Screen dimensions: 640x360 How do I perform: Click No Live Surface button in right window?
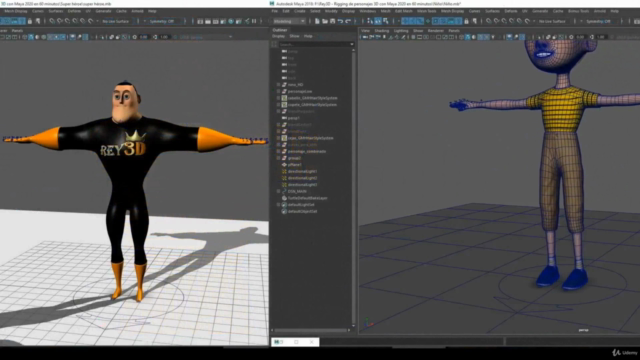552,21
